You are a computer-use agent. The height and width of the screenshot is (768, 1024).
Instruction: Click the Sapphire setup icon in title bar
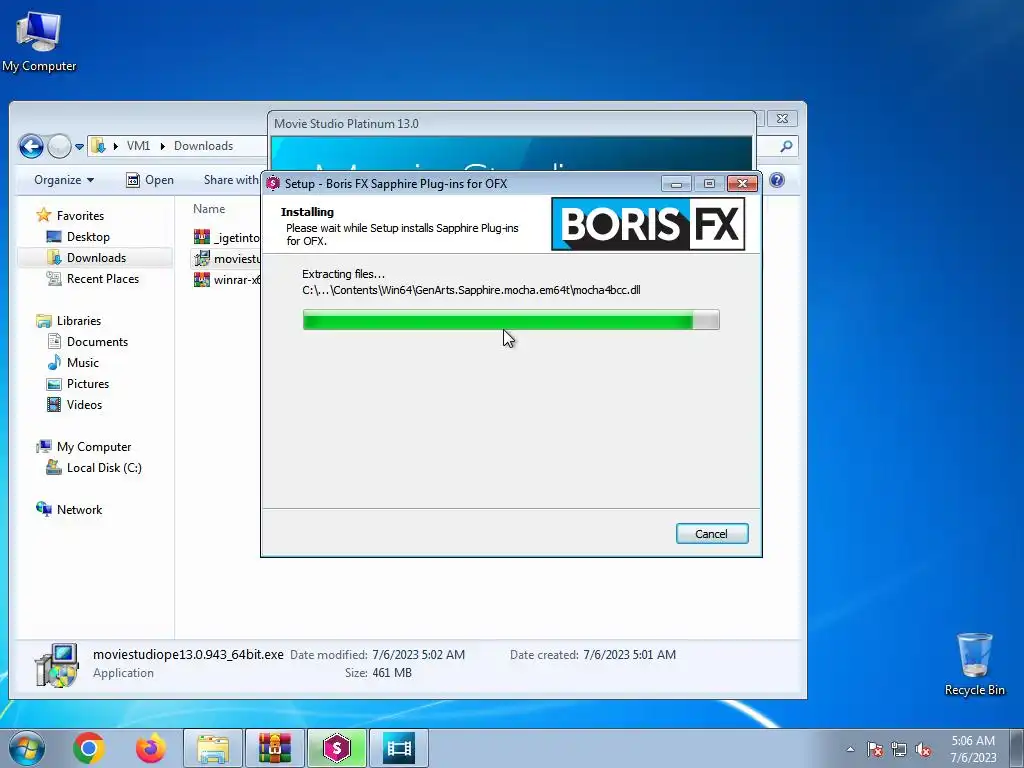click(x=274, y=184)
